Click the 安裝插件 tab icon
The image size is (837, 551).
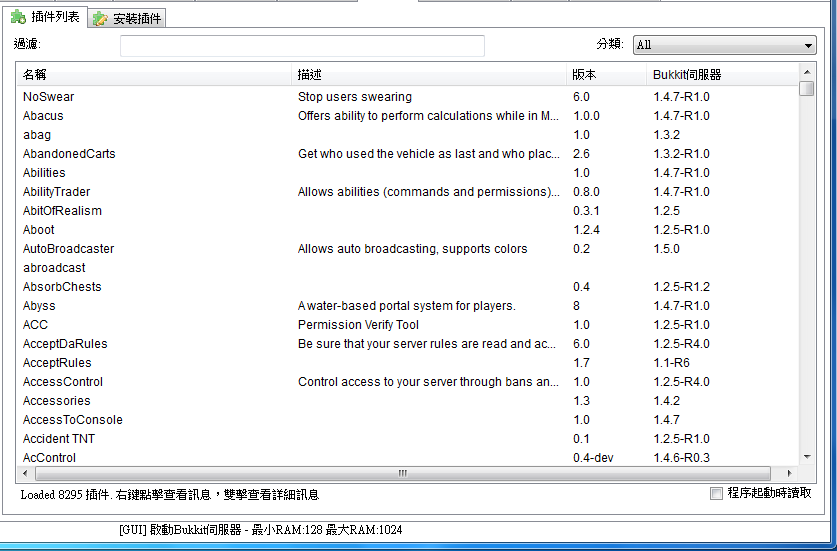pyautogui.click(x=100, y=19)
